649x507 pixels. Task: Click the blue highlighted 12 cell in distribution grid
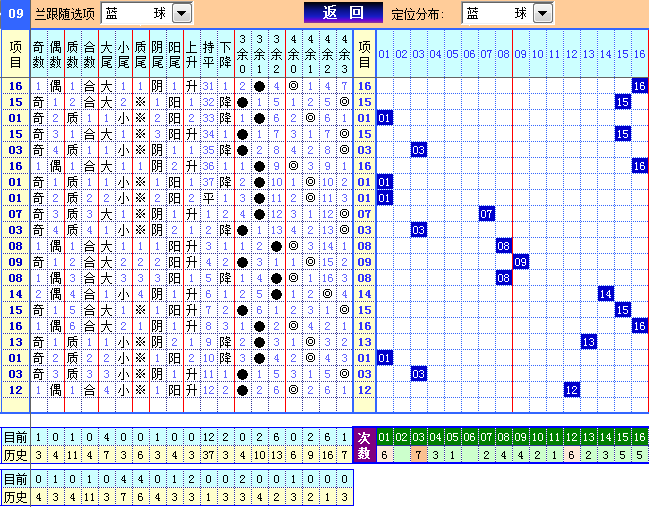(572, 390)
